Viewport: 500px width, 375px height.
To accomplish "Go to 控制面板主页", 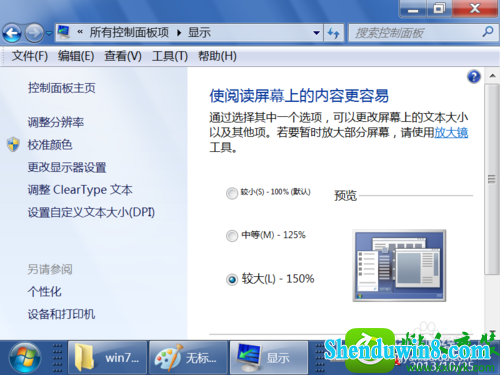I will [62, 88].
